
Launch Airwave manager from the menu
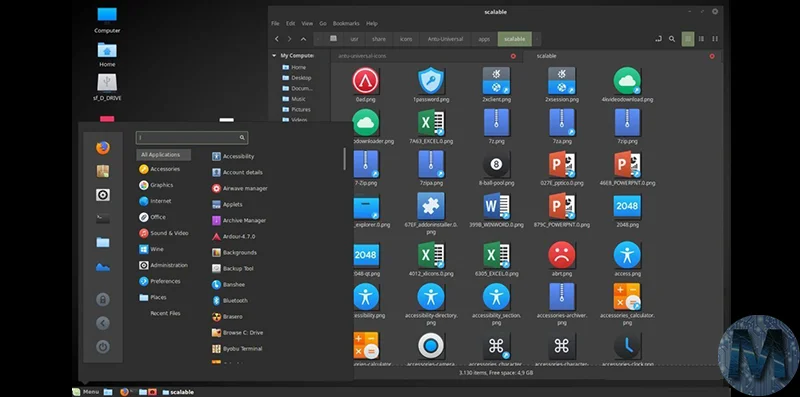point(240,188)
